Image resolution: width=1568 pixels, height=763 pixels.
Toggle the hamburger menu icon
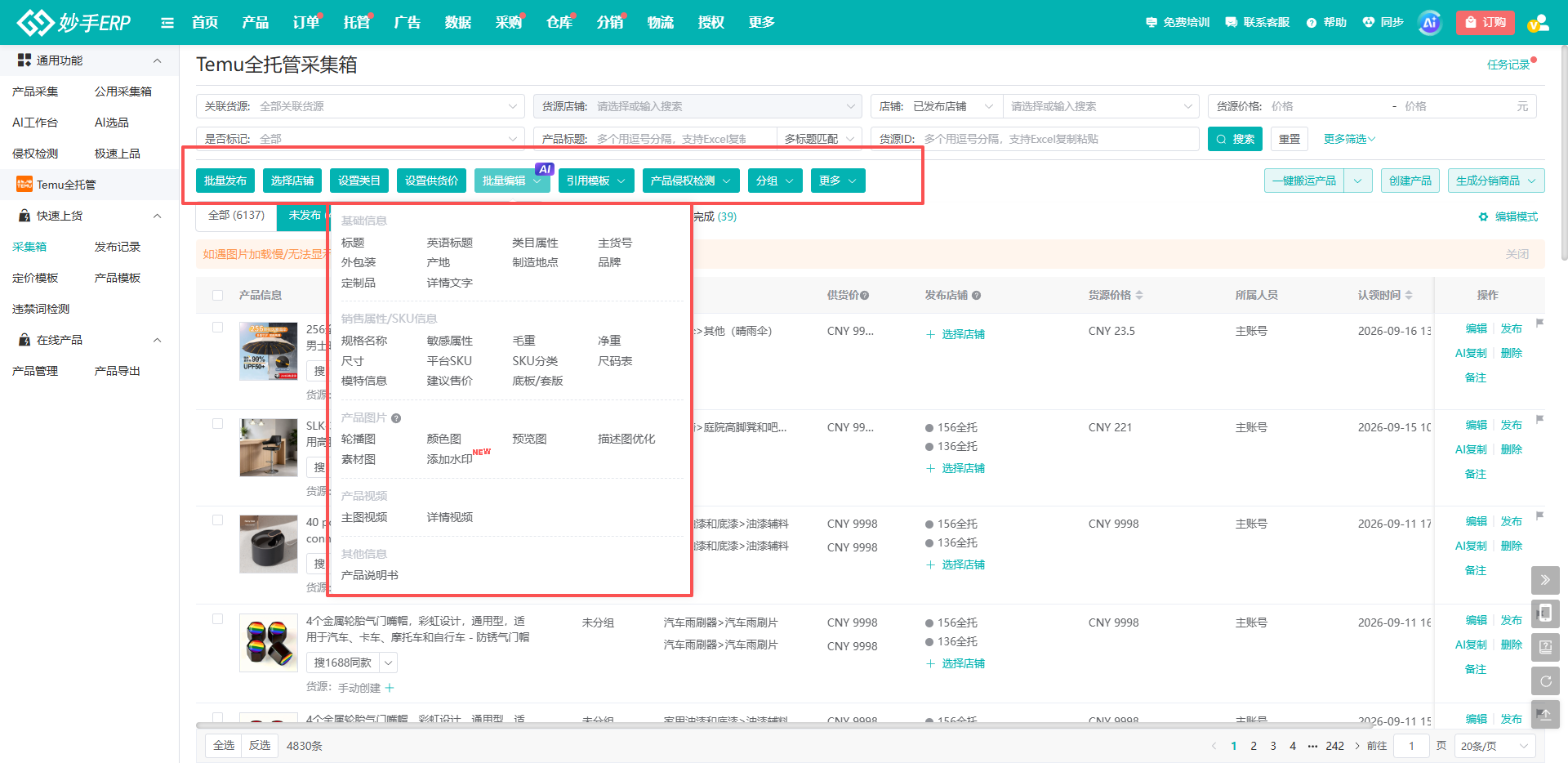click(x=167, y=23)
